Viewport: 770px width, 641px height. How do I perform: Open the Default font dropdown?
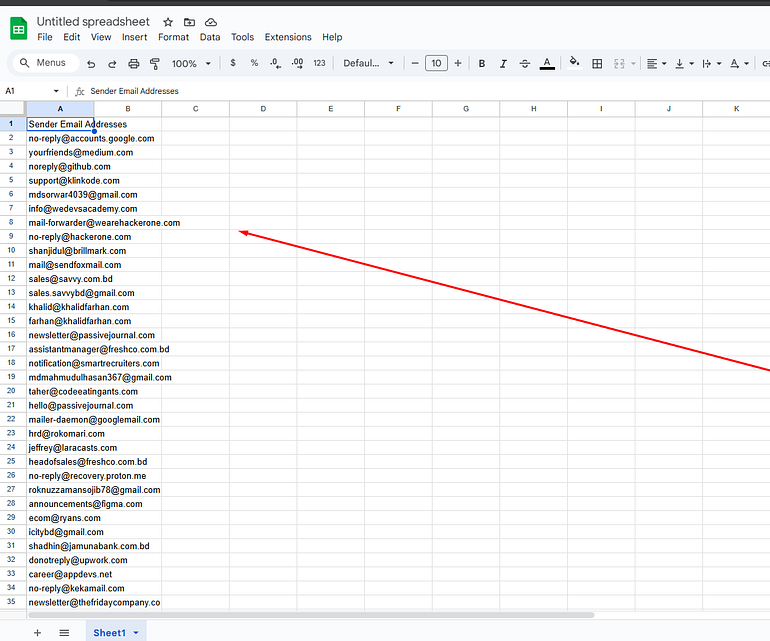coord(368,63)
